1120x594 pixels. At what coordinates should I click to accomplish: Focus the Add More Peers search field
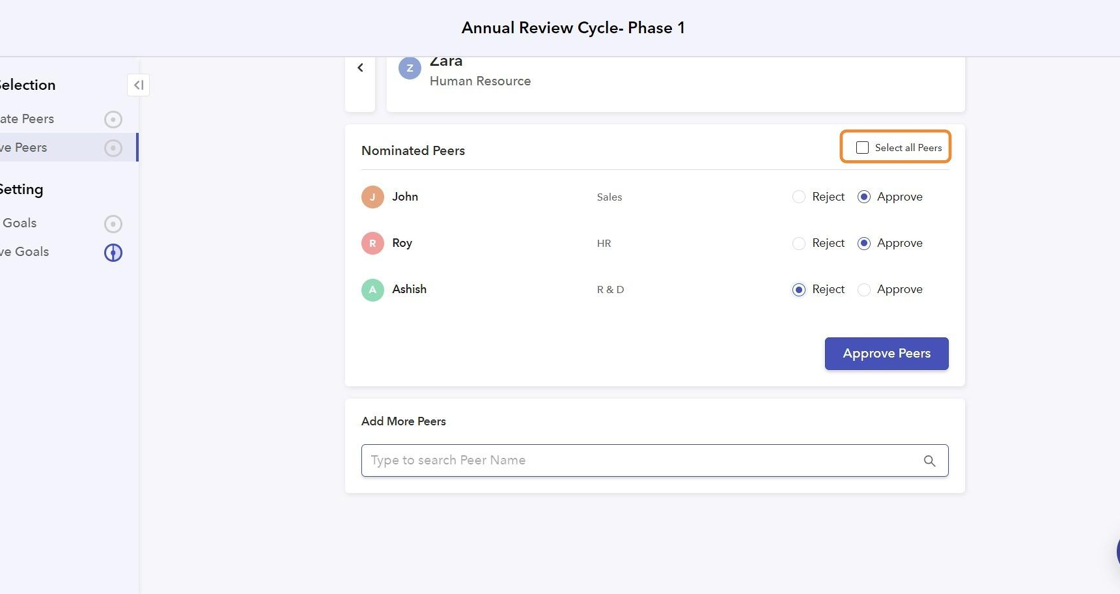[640, 461]
